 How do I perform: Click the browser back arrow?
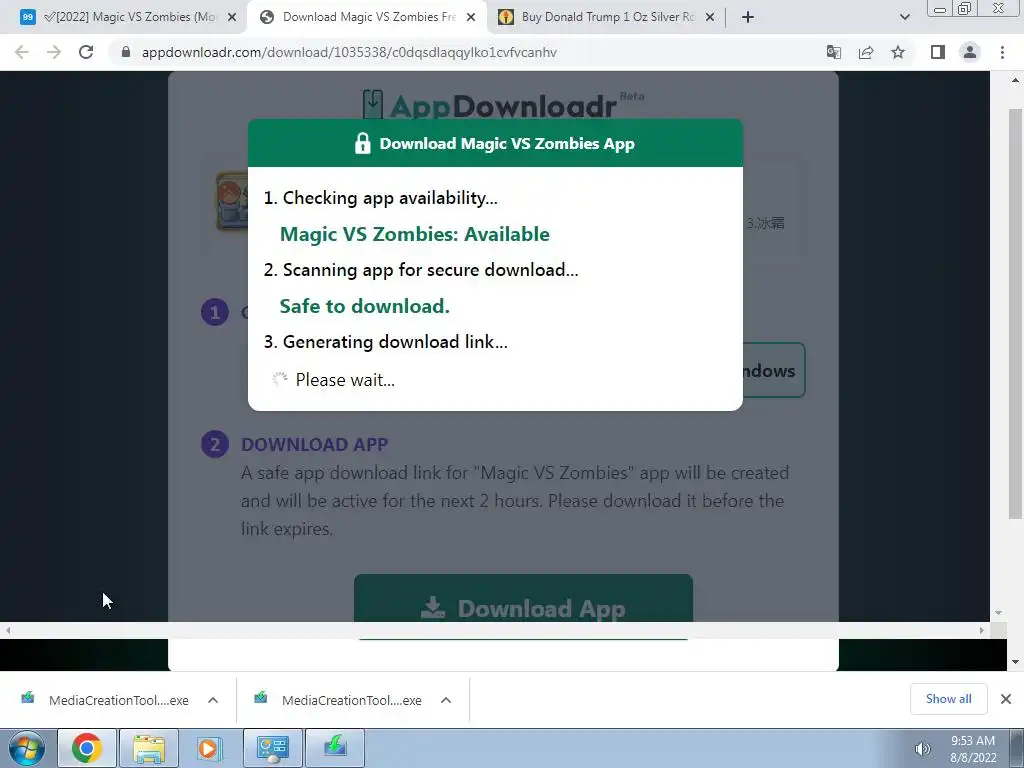coord(22,52)
